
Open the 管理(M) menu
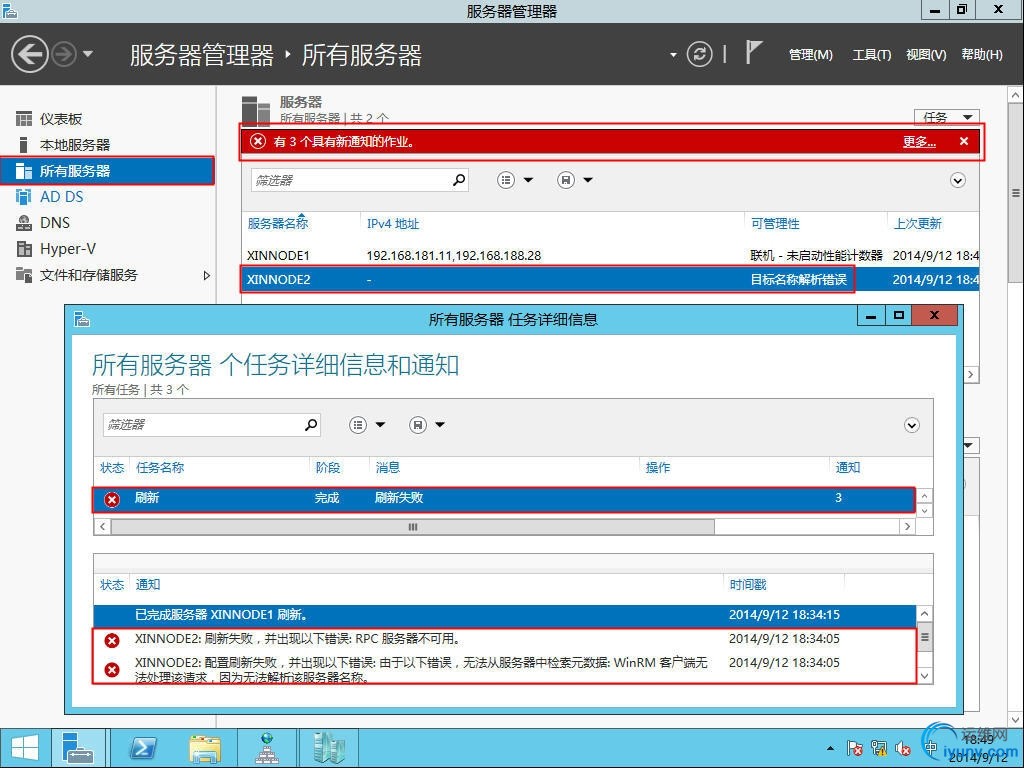pyautogui.click(x=810, y=55)
